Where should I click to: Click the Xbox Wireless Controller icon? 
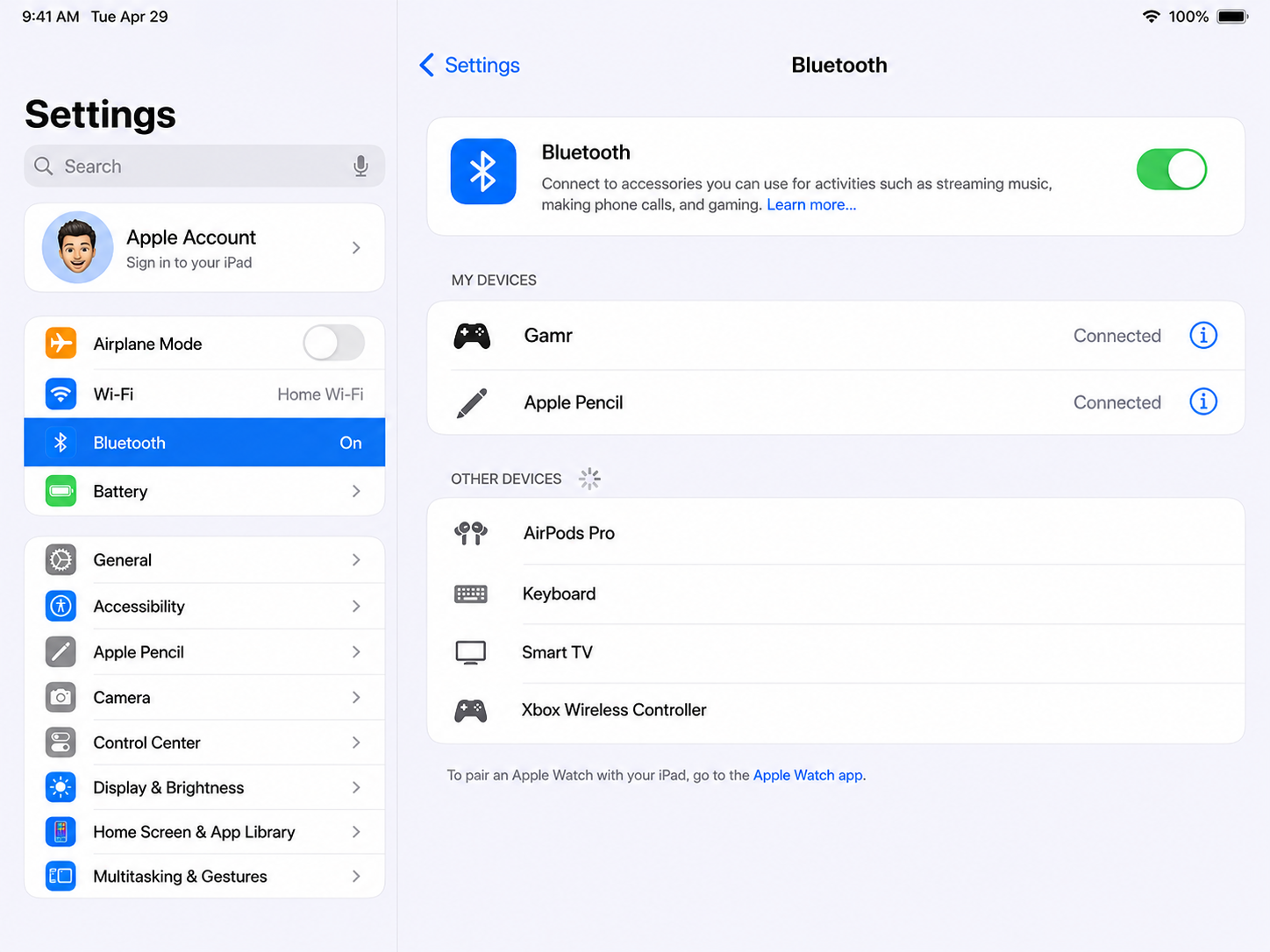click(471, 710)
